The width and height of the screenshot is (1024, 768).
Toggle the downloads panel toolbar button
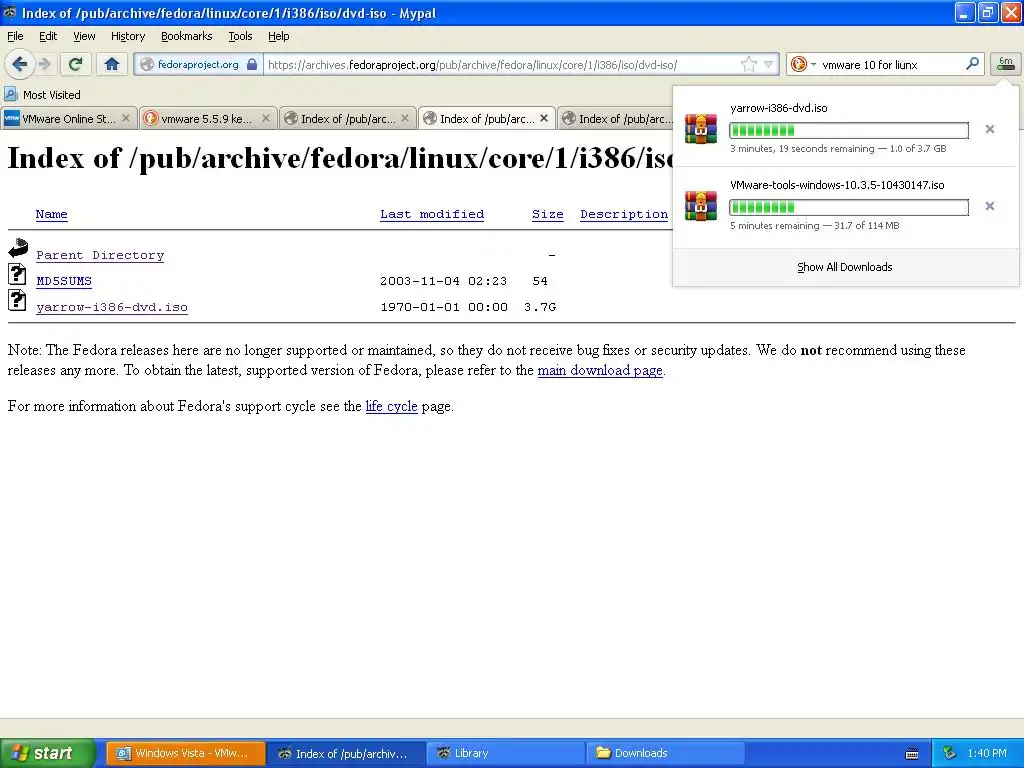pyautogui.click(x=1006, y=64)
